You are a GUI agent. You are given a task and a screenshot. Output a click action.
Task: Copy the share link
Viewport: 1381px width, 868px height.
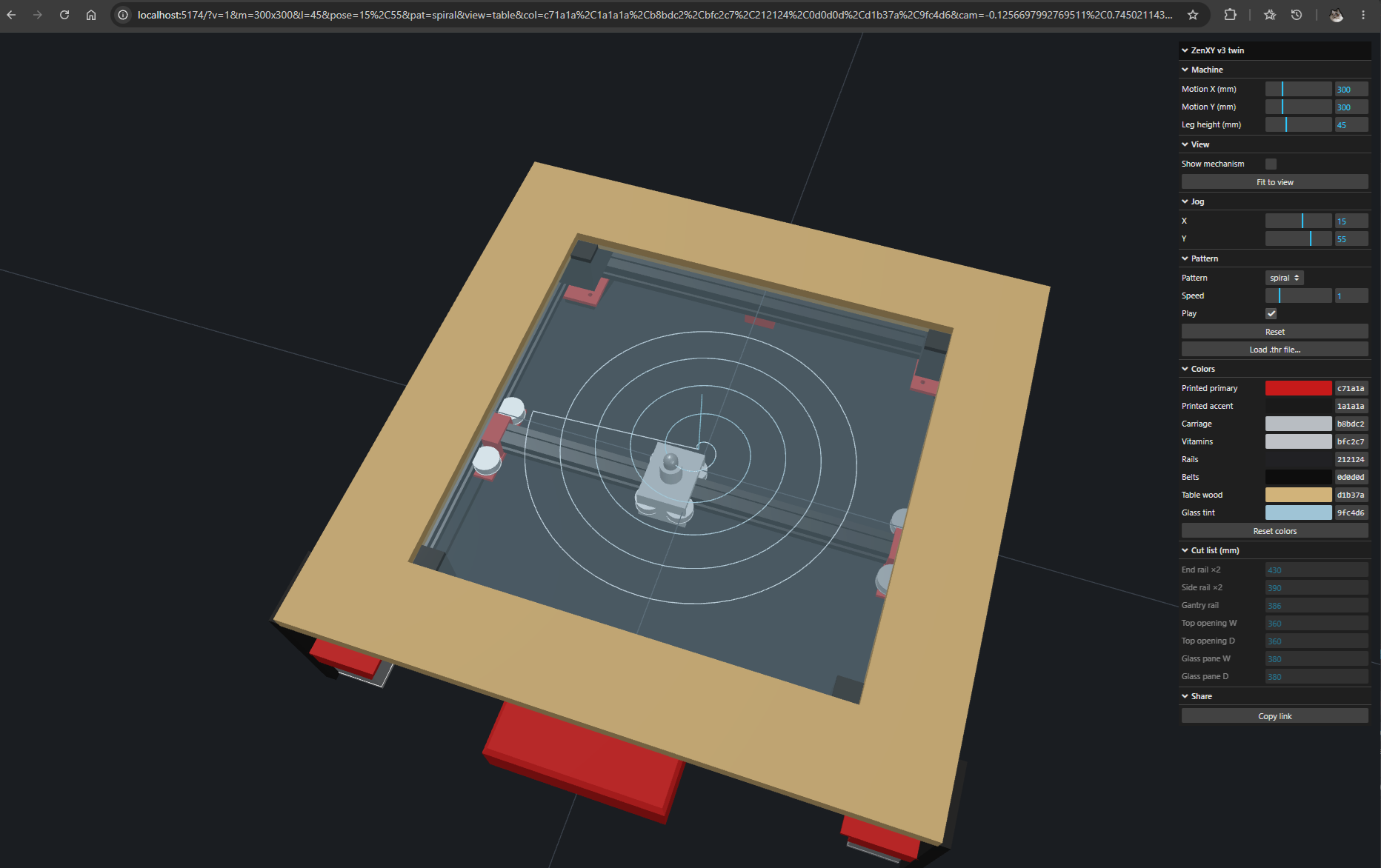click(1274, 716)
